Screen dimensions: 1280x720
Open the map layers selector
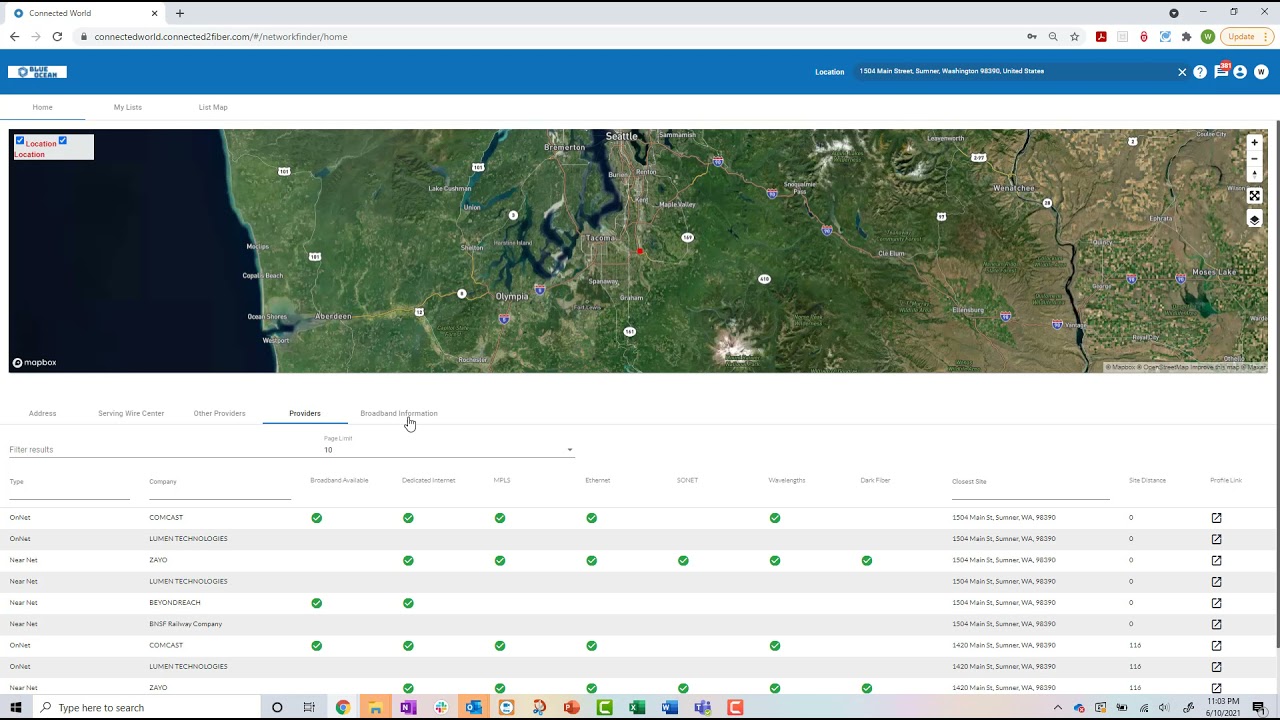tap(1254, 220)
